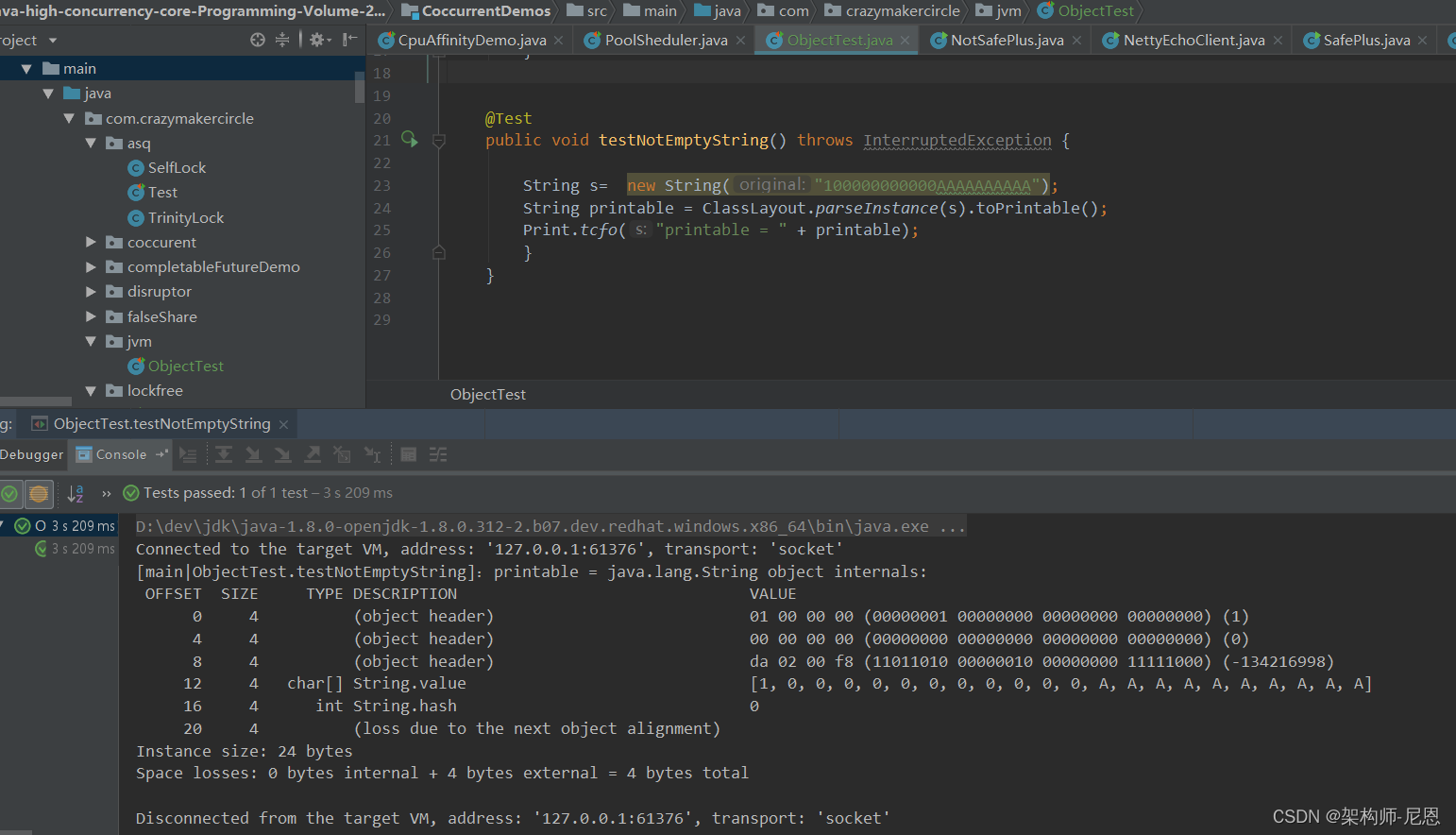The image size is (1456, 835).
Task: Click the InterruptedException text in code
Action: (957, 141)
